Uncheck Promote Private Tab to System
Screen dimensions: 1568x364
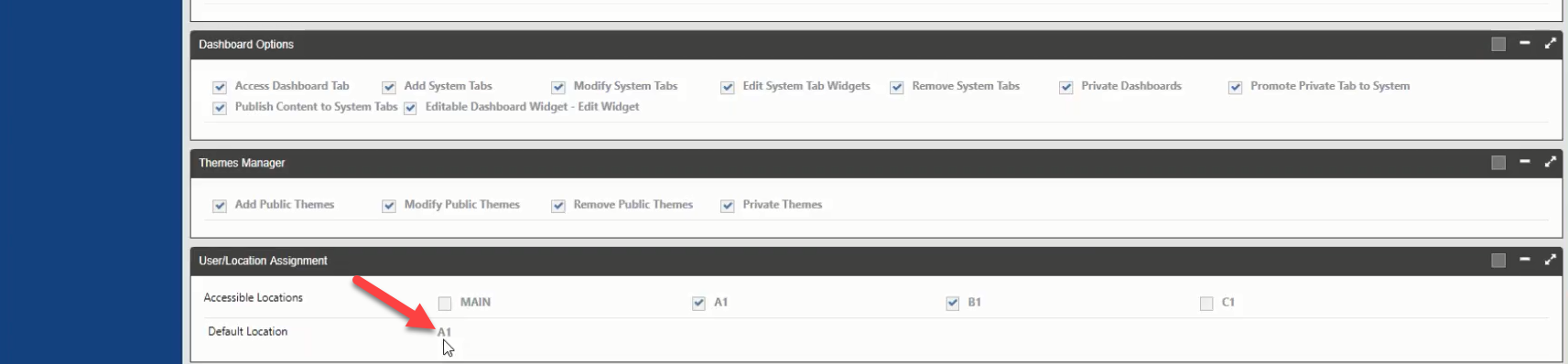coord(1236,87)
